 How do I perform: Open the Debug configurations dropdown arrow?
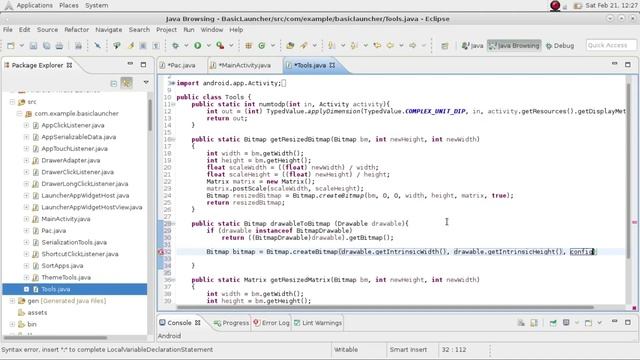click(x=186, y=46)
